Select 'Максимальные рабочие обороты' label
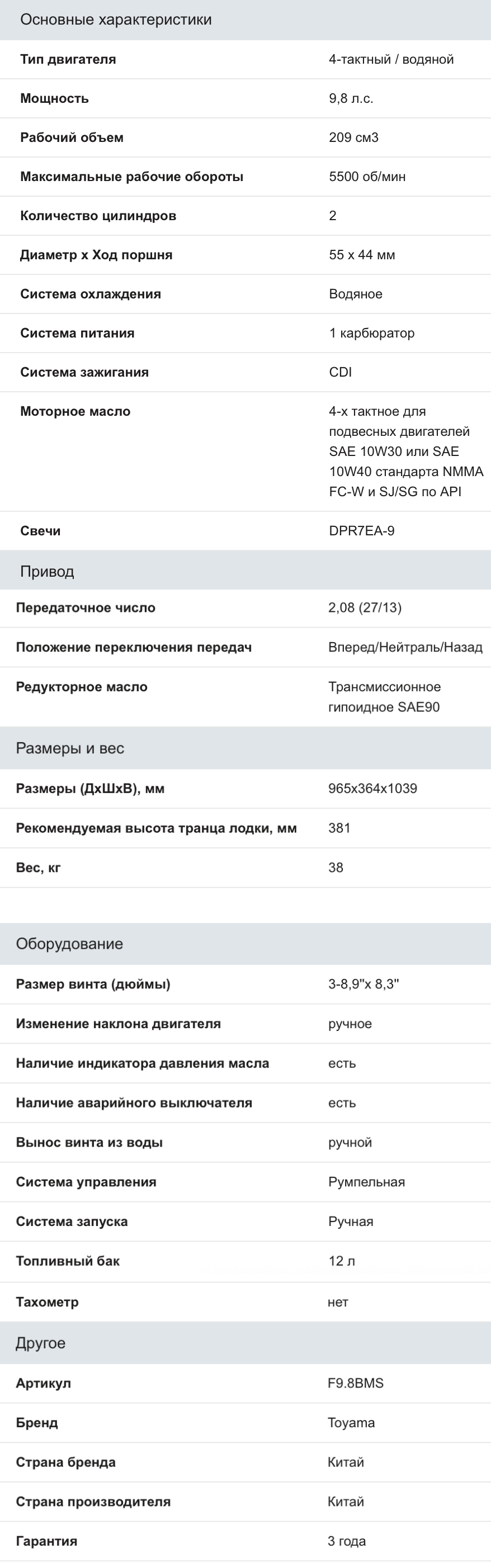This screenshot has width=491, height=1568. point(131,177)
